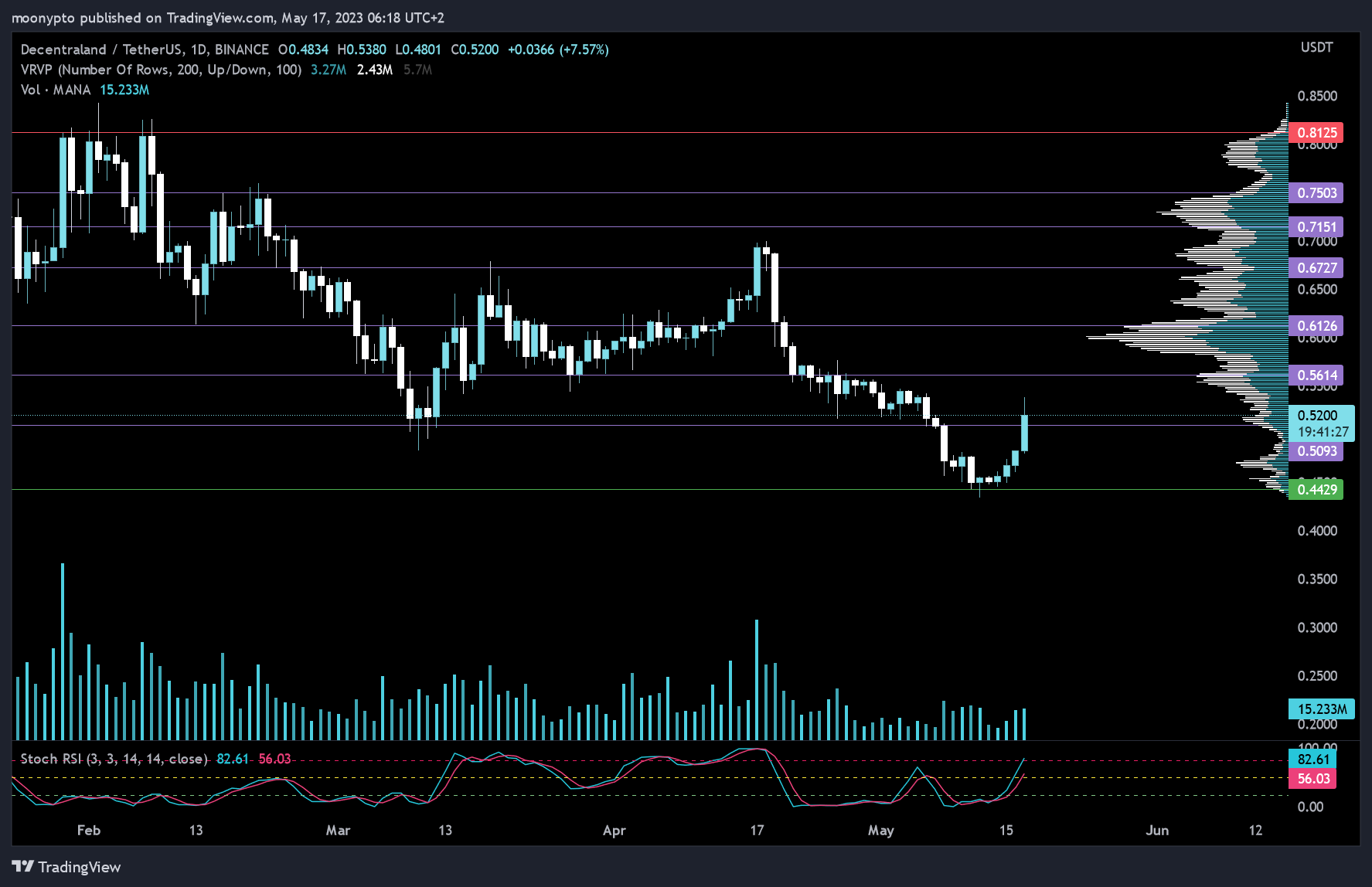Click the 12 date after Jun

point(1255,831)
